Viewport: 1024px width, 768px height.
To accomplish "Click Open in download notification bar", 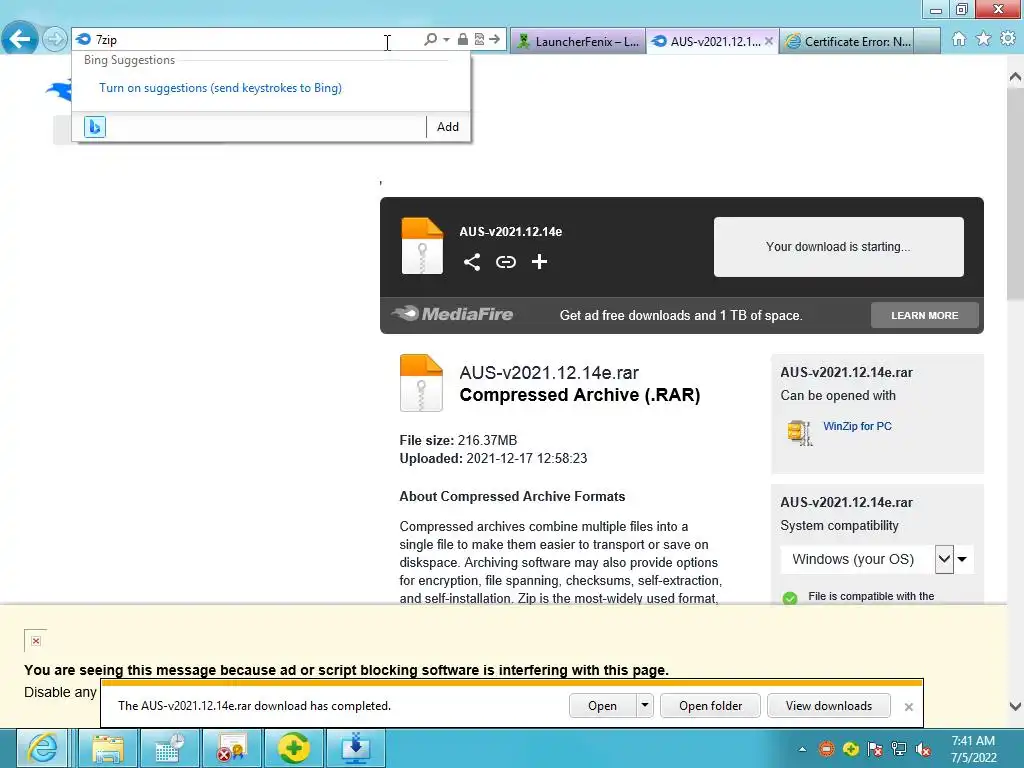I will (602, 706).
